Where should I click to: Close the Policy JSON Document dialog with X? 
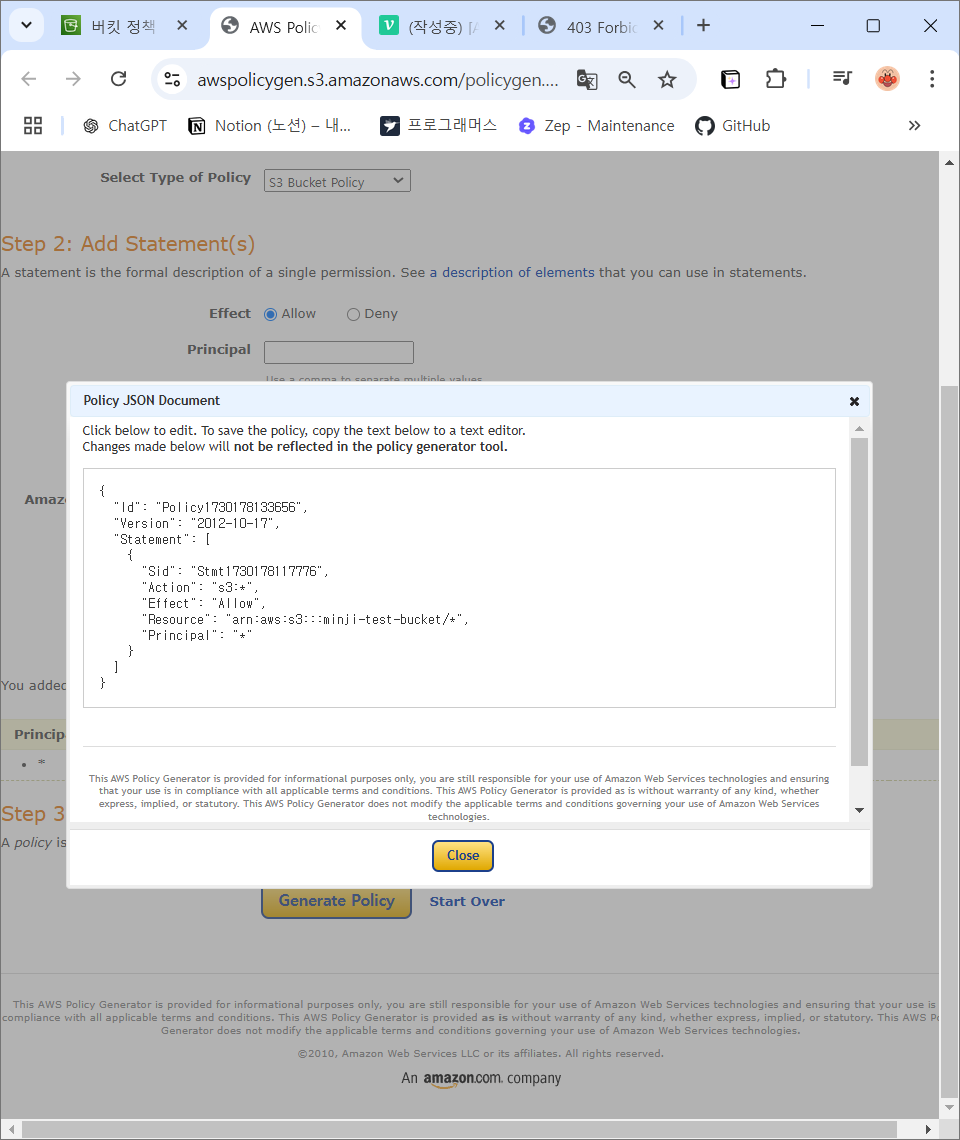855,401
